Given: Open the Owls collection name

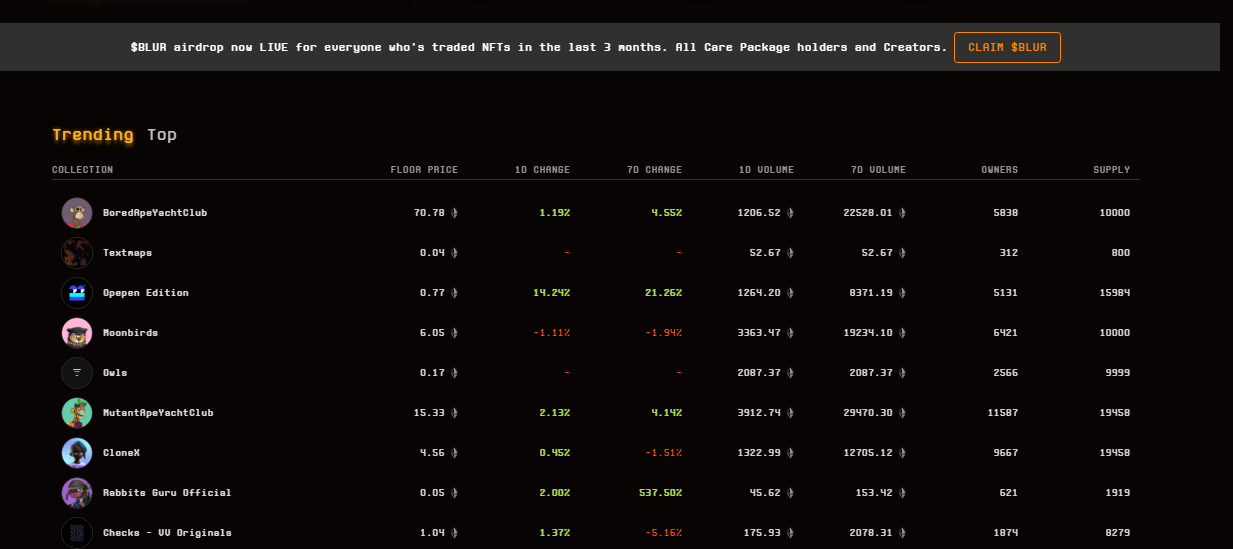Looking at the screenshot, I should pyautogui.click(x=115, y=373).
